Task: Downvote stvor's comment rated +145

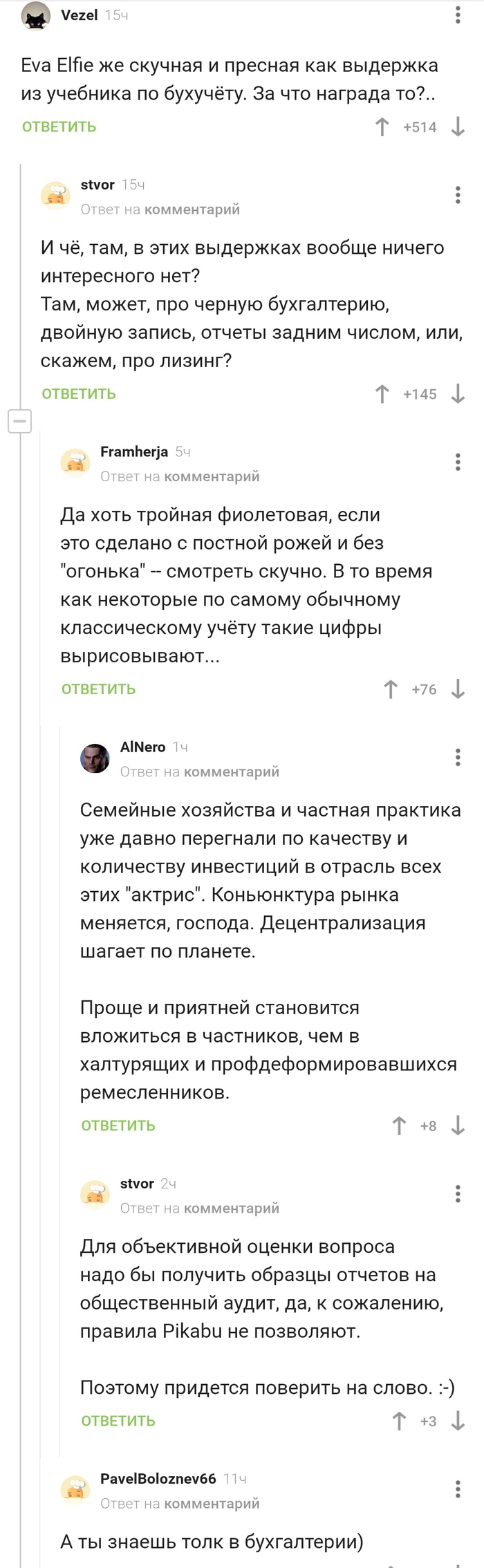Action: tap(458, 394)
